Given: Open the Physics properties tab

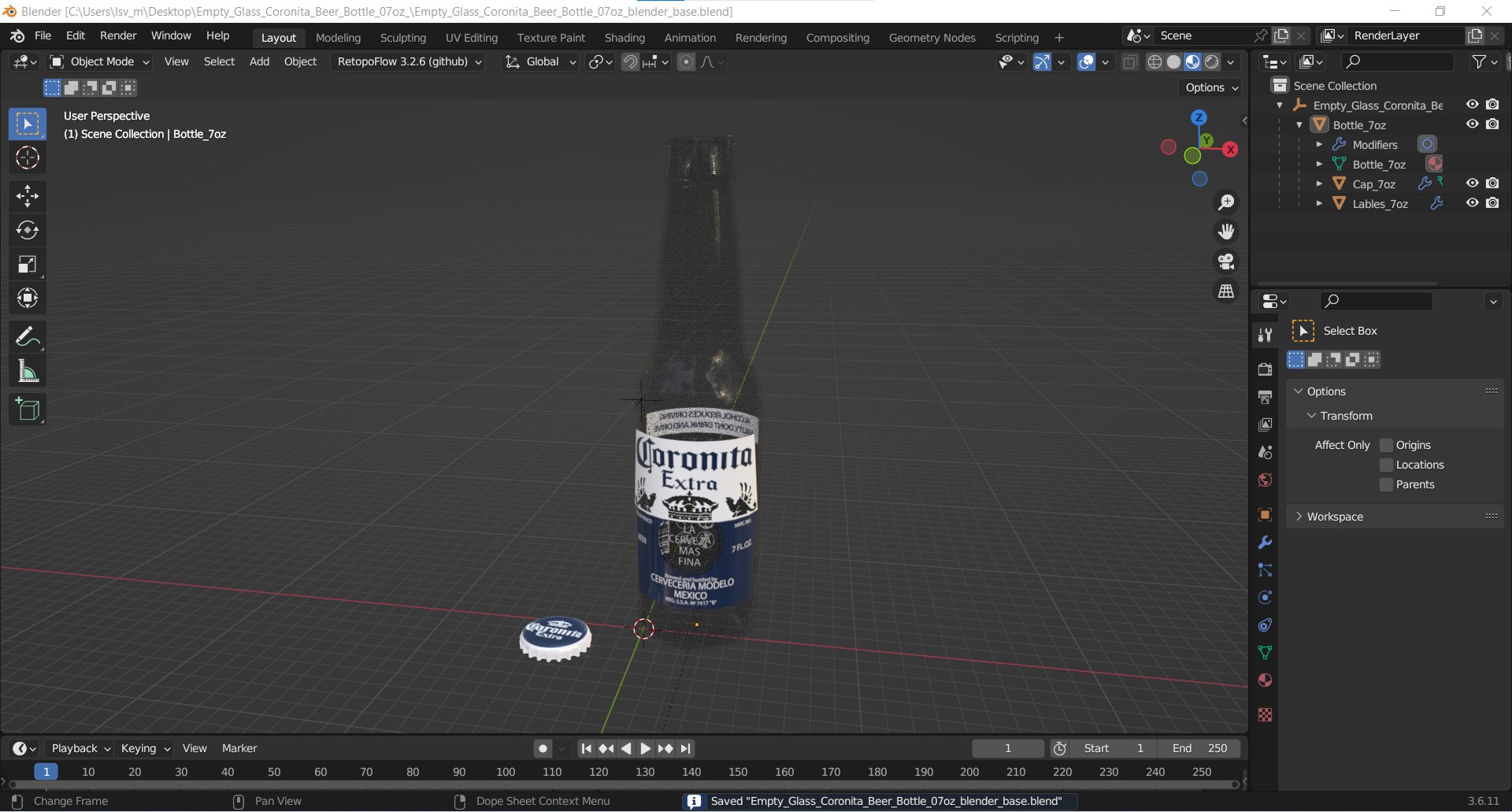Looking at the screenshot, I should pos(1265,598).
